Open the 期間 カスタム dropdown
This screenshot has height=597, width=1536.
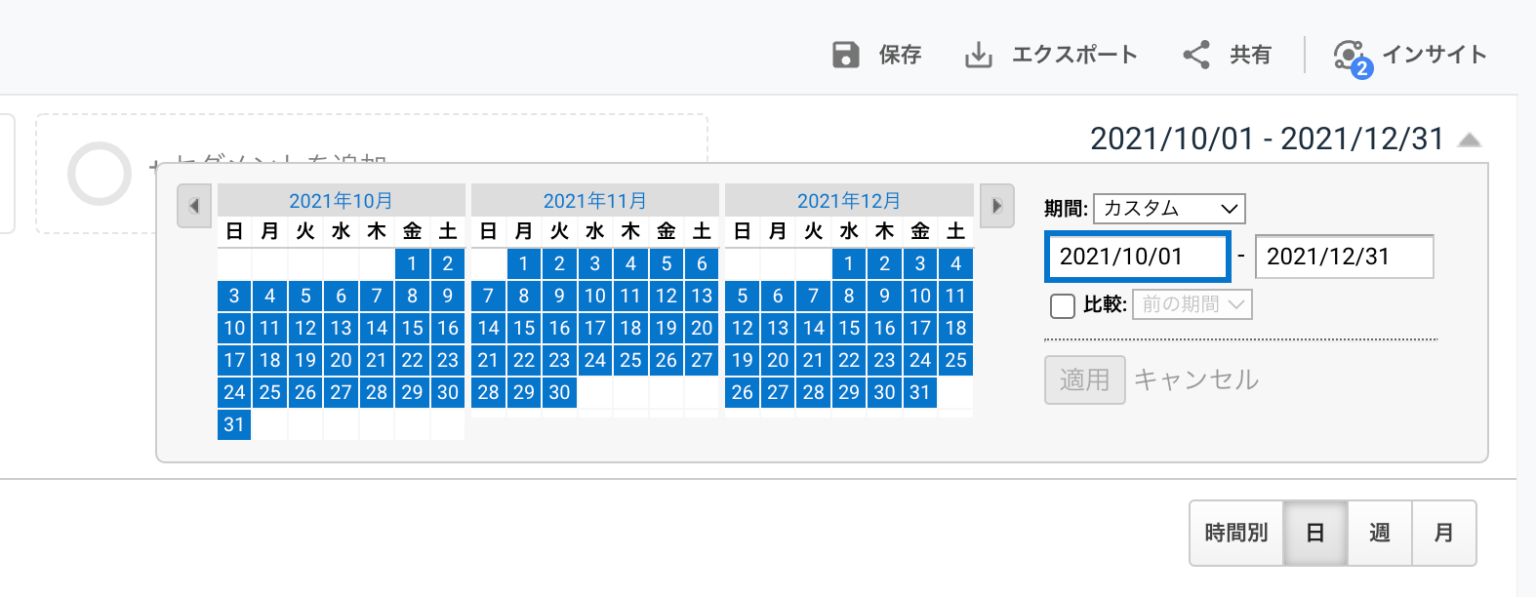click(x=1169, y=209)
